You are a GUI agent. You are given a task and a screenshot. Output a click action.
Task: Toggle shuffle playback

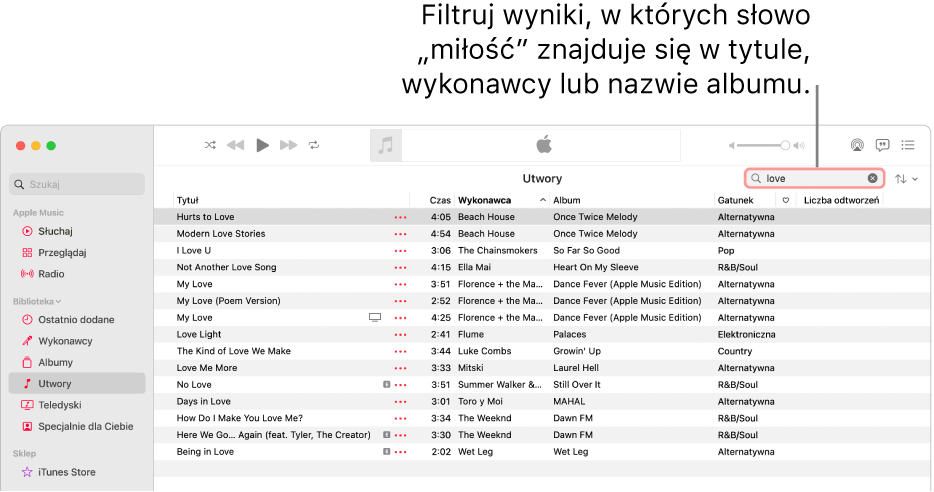pos(210,145)
